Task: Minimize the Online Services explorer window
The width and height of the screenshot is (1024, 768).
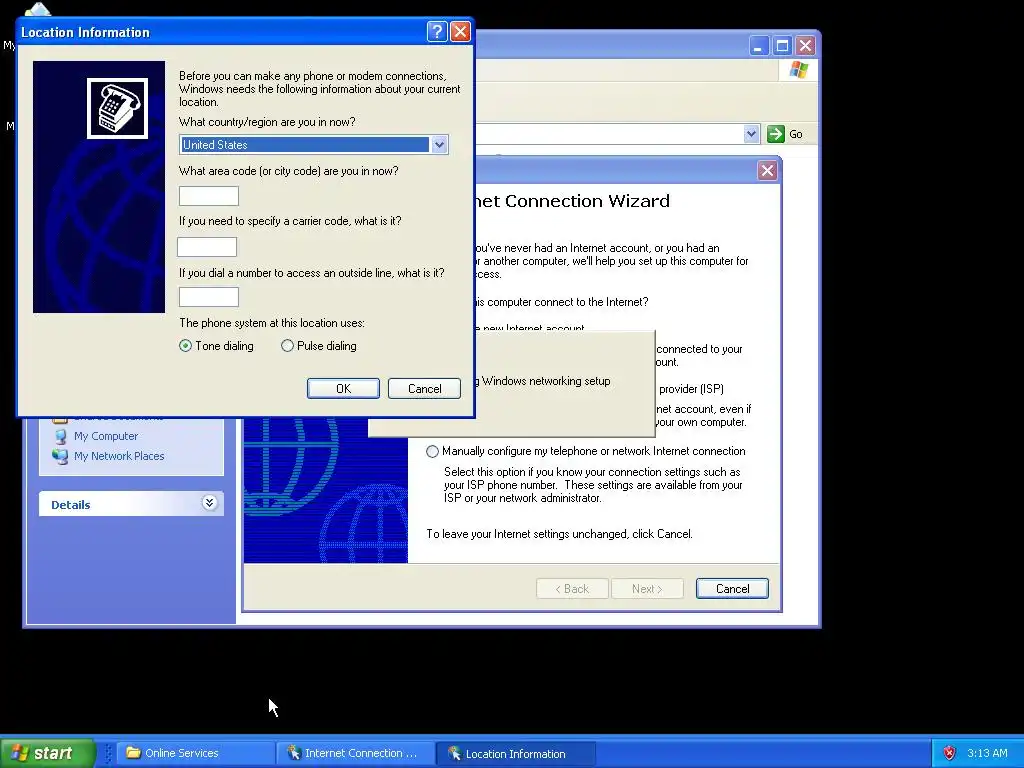Action: click(758, 46)
